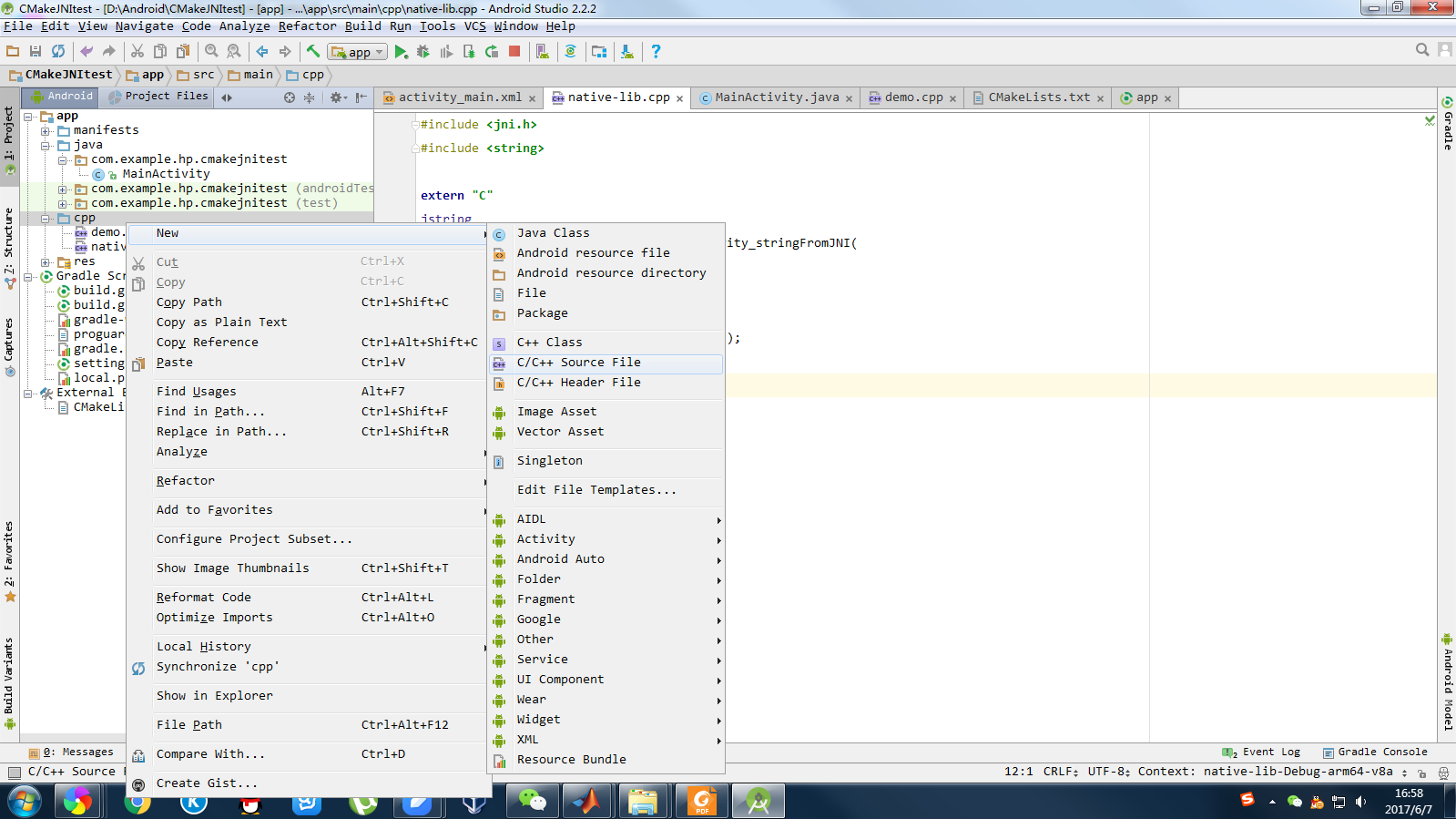Expand the res folder node
This screenshot has height=819, width=1456.
(x=46, y=262)
